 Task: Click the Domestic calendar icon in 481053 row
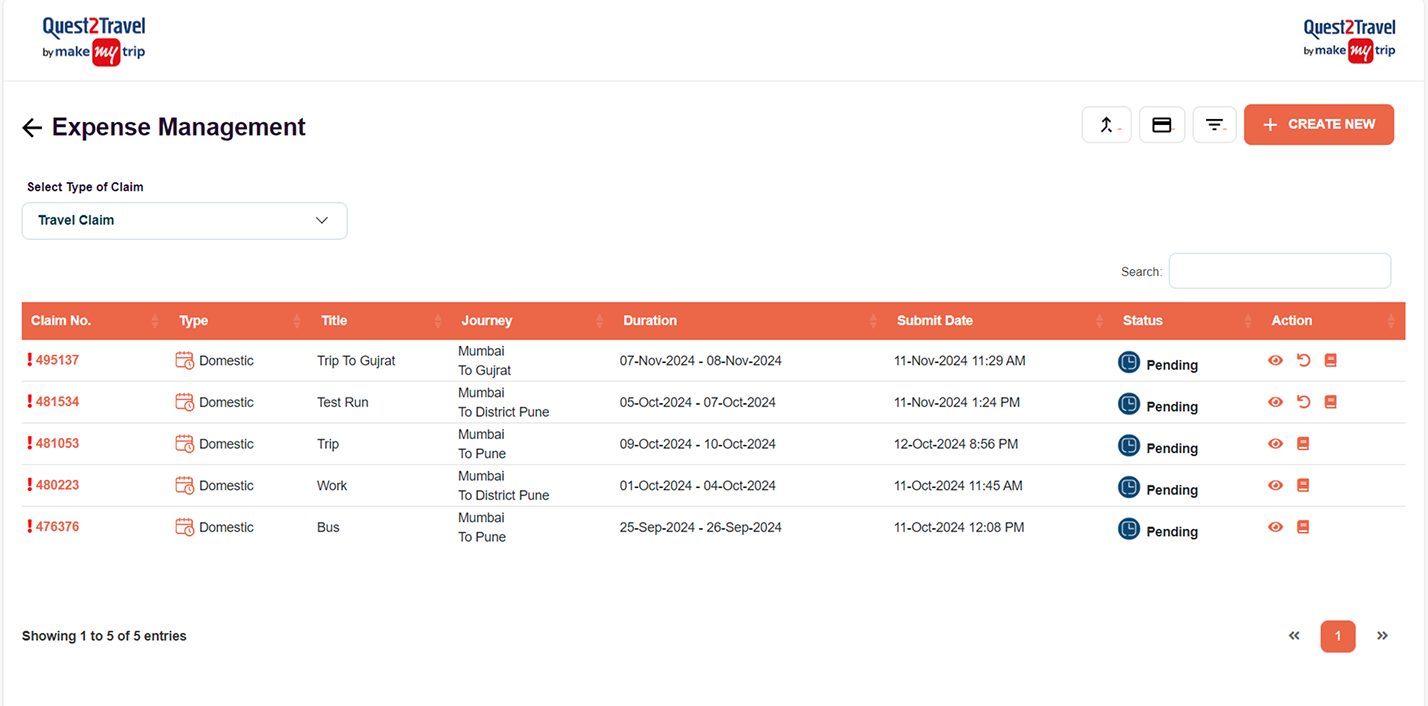click(184, 444)
